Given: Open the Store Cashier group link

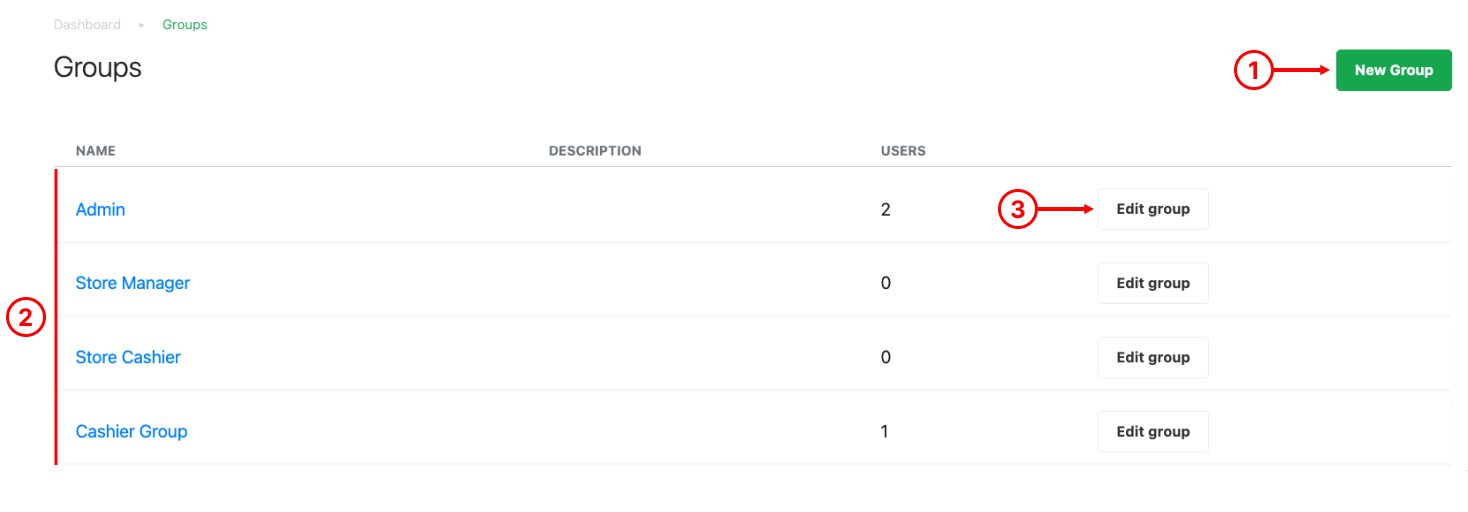Looking at the screenshot, I should click(128, 357).
